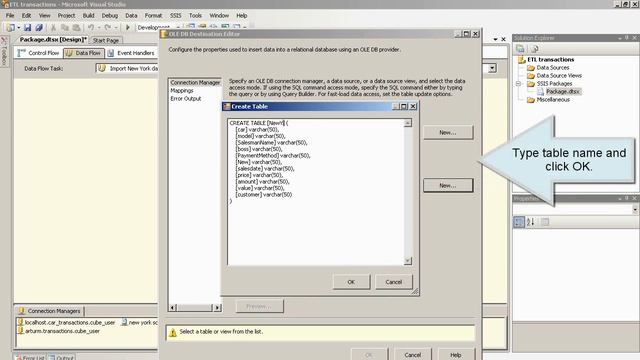Screen dimensions: 640x360
Task: Click the upper New... button
Action: [x=448, y=133]
